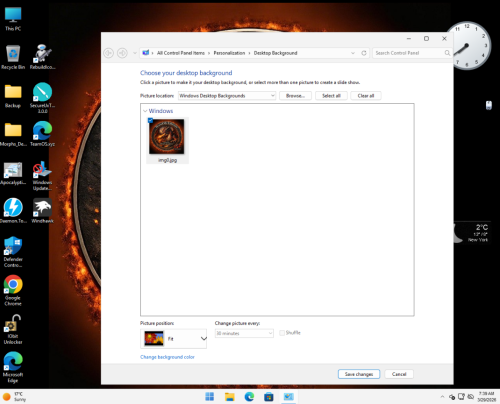The height and width of the screenshot is (404, 500).
Task: Open the SecureUxT desktop shortcut
Action: click(x=42, y=98)
